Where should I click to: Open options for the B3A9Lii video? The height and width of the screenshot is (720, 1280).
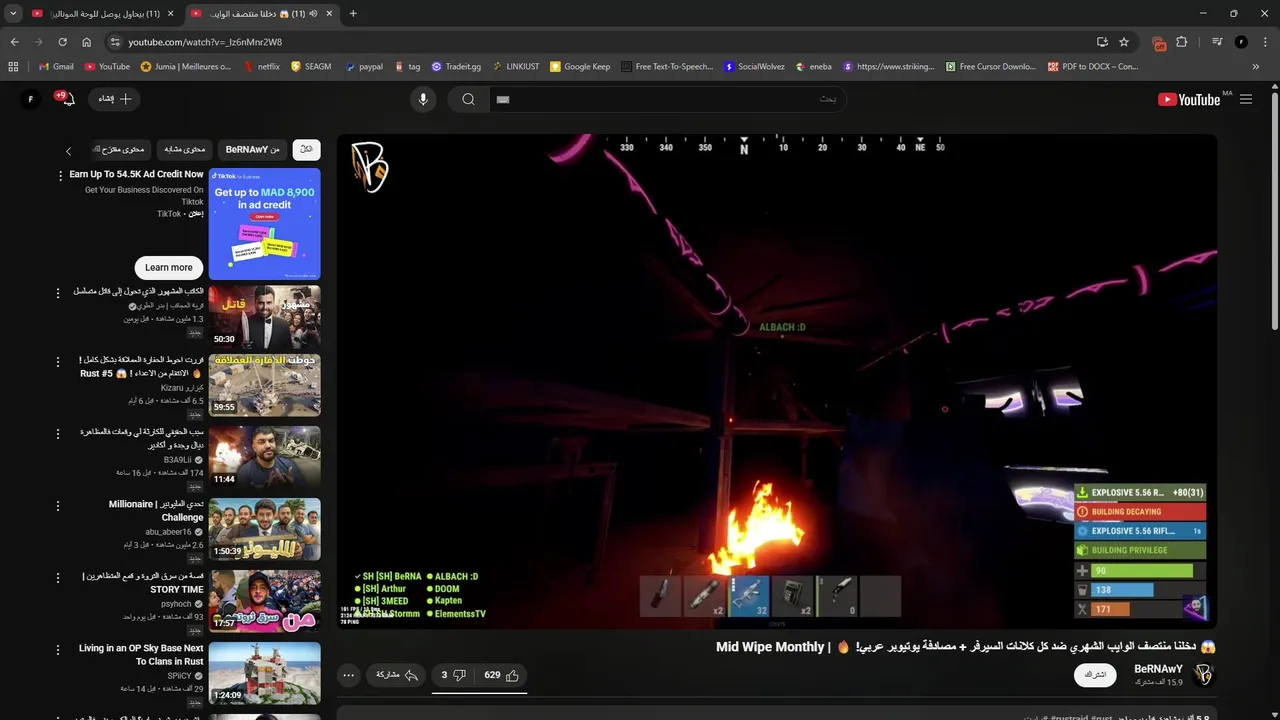tap(58, 435)
